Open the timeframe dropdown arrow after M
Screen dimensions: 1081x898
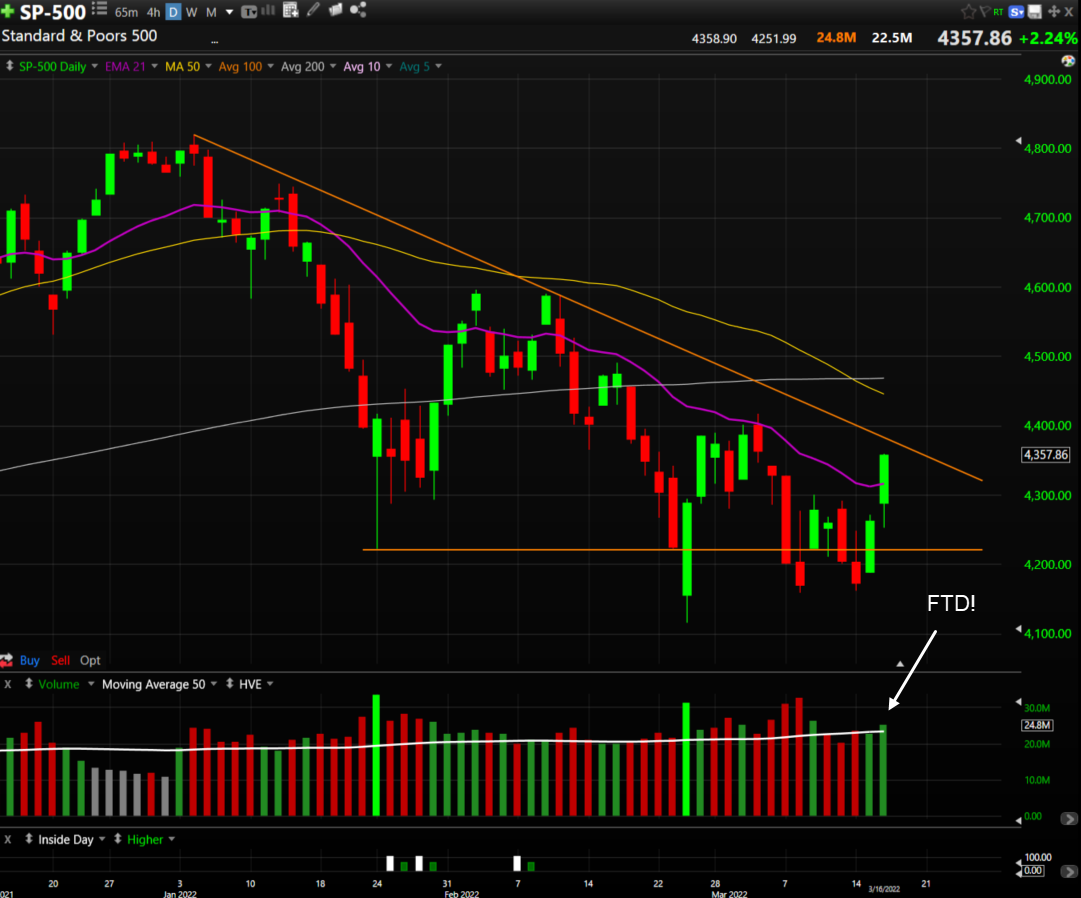(x=229, y=12)
